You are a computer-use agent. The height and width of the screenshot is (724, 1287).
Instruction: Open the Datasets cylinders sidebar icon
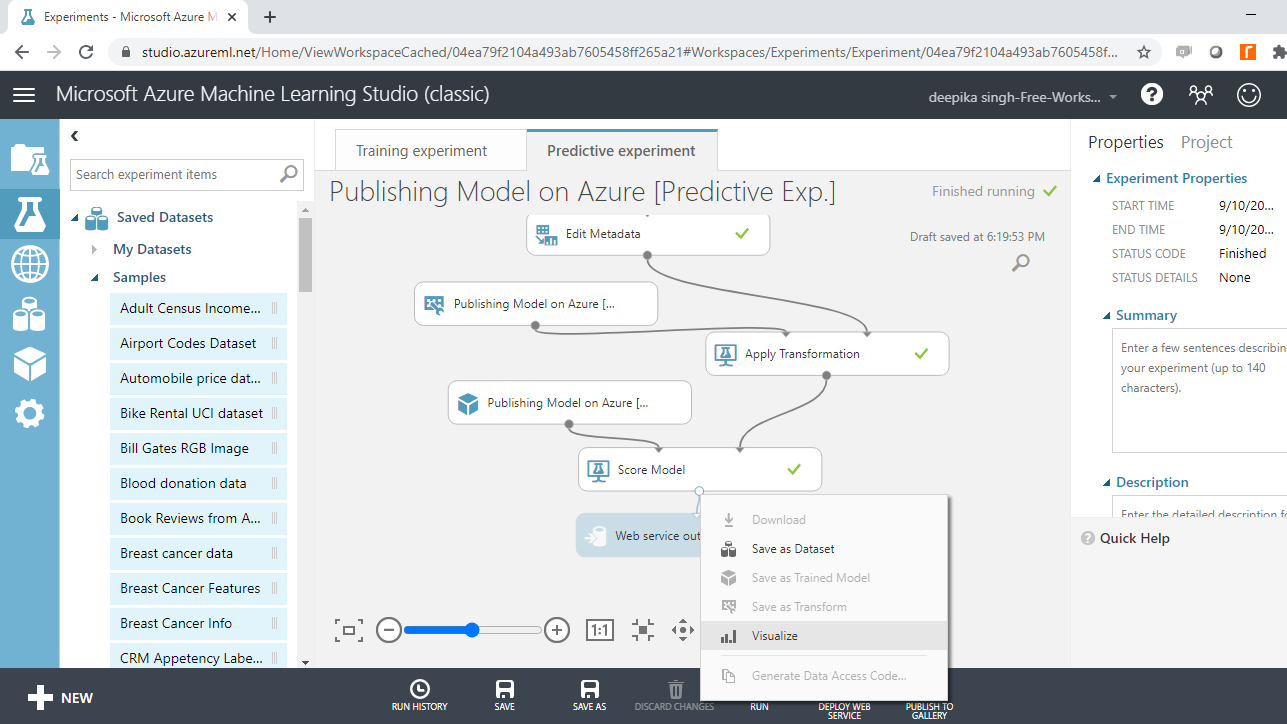click(29, 315)
